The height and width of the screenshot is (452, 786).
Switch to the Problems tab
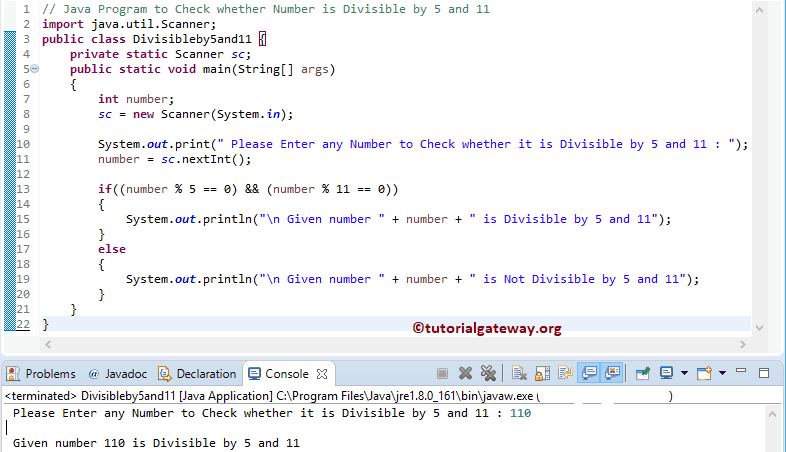click(x=42, y=374)
